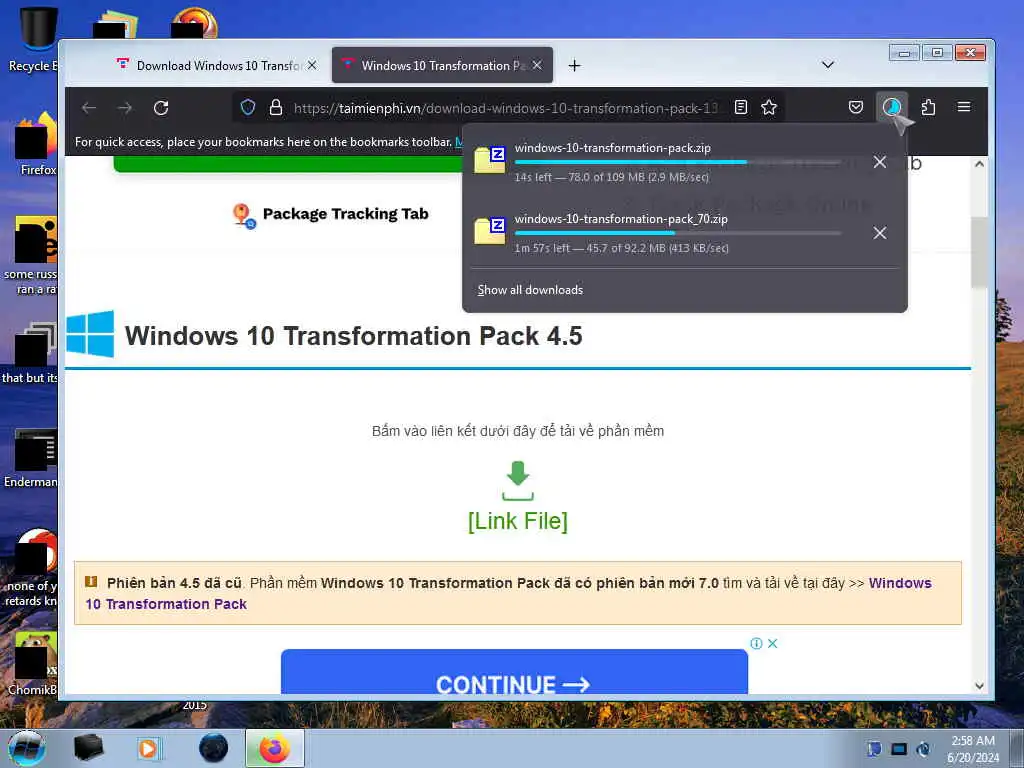Screen dimensions: 1024x768
Task: Click the Windows logo beside page heading
Action: coord(90,334)
